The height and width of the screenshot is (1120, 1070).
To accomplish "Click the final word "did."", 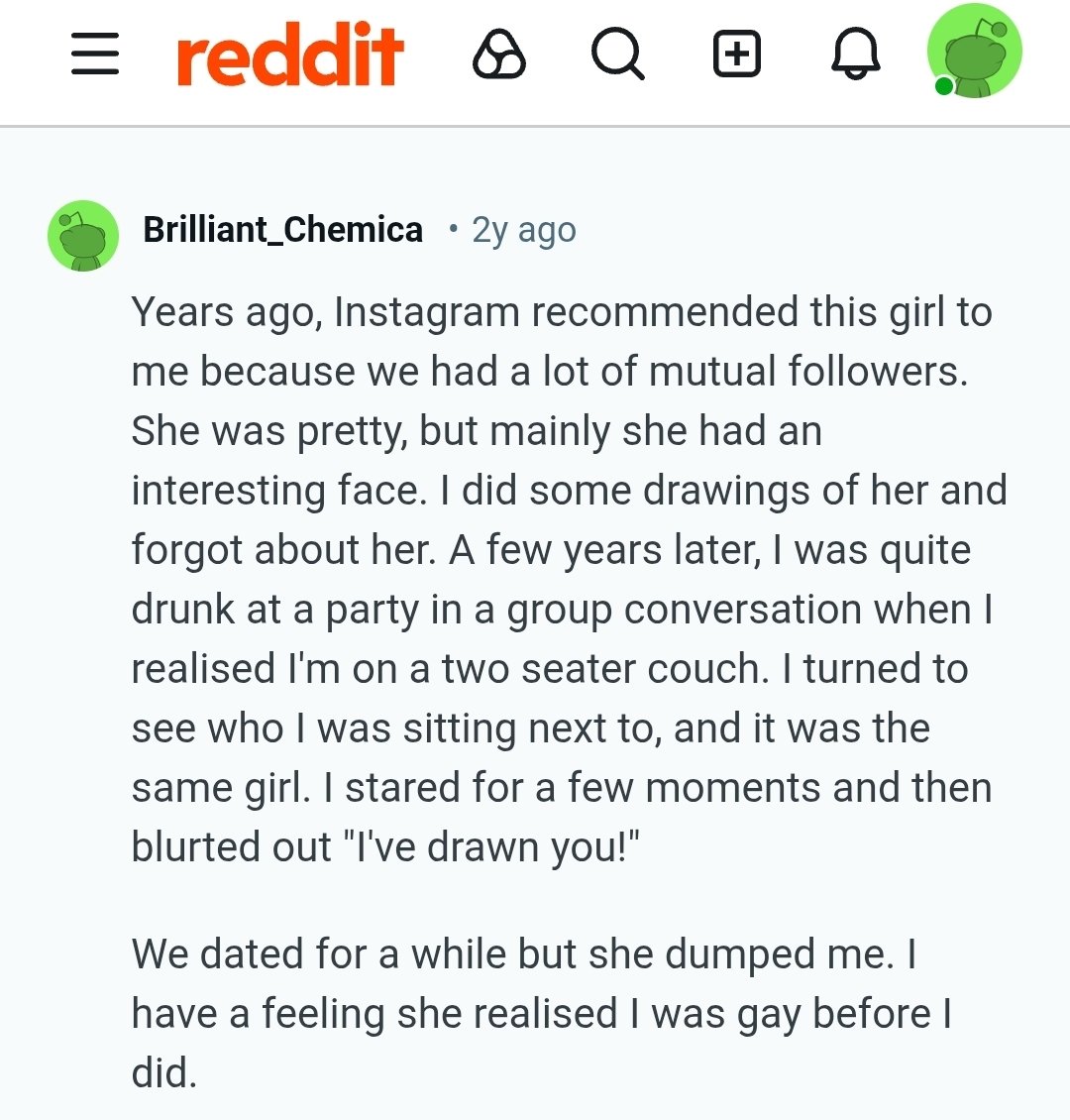I will click(x=164, y=1073).
